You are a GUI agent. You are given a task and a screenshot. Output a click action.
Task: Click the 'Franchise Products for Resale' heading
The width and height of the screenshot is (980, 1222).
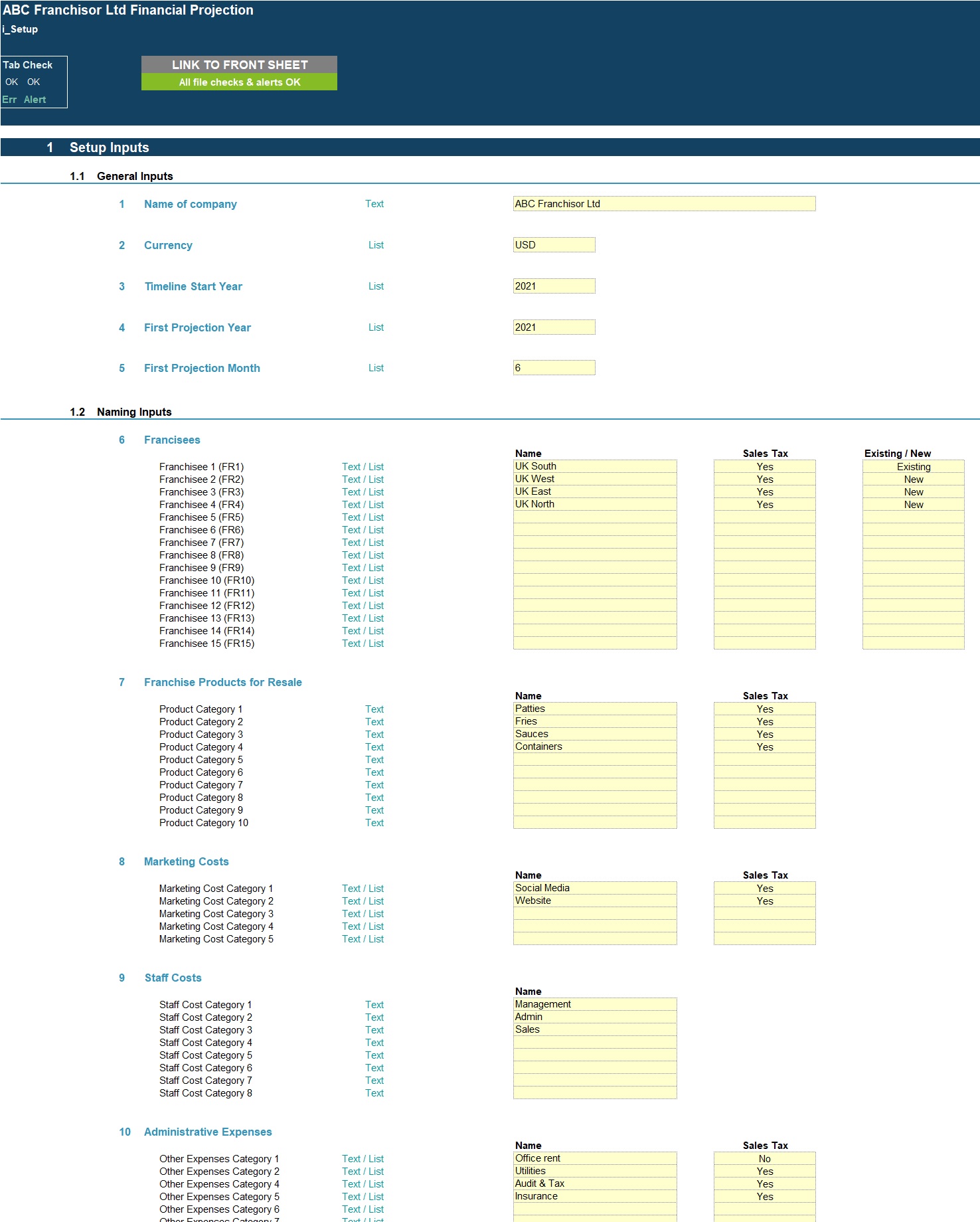pyautogui.click(x=223, y=682)
